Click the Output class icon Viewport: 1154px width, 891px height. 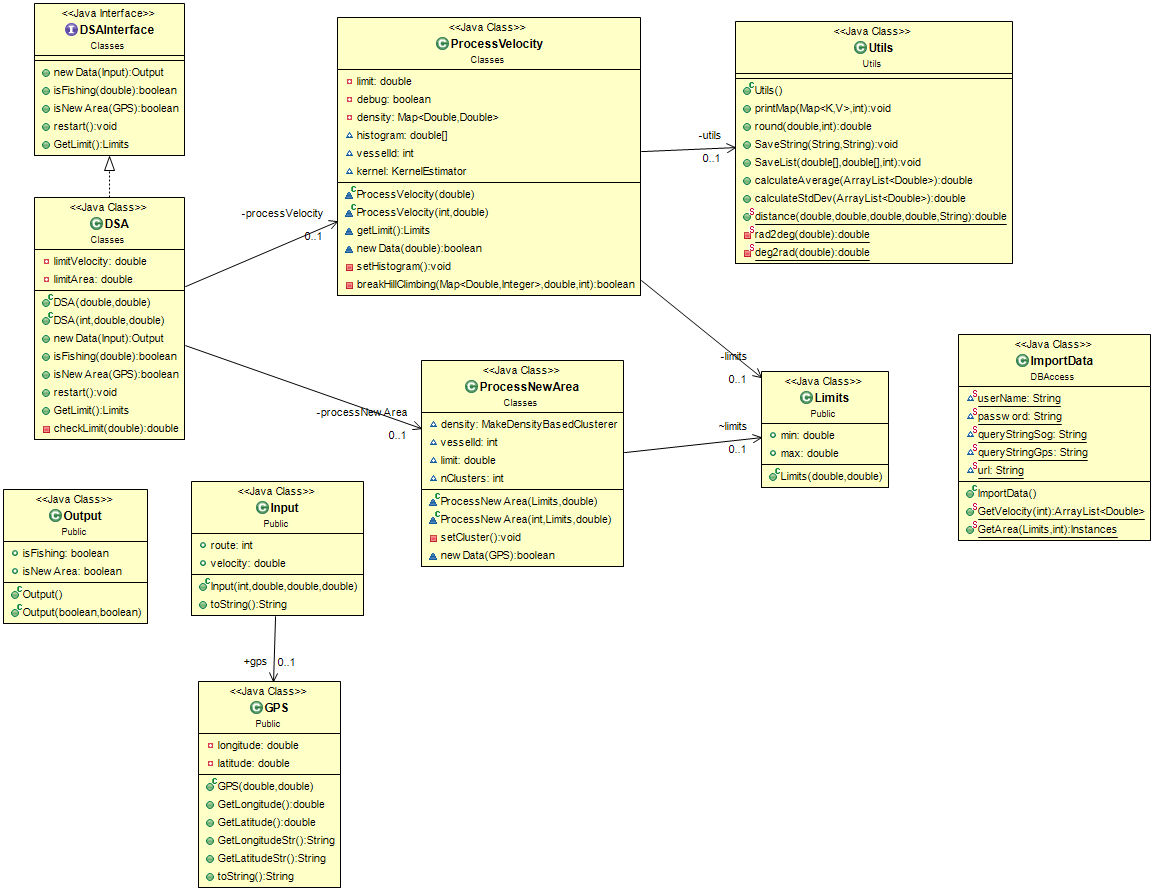click(55, 516)
